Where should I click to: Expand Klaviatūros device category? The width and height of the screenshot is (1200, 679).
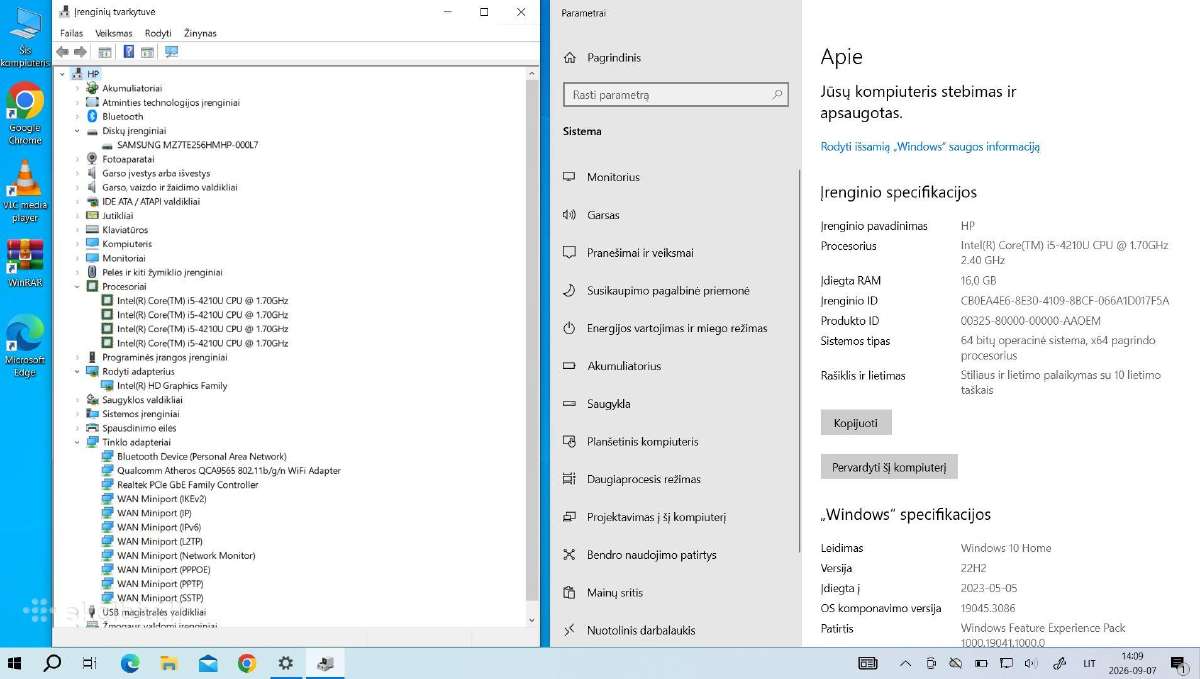click(x=77, y=230)
